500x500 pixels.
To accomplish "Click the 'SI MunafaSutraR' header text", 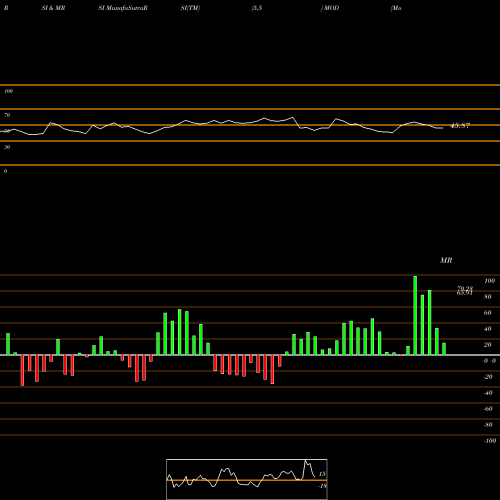I will 123,8.
